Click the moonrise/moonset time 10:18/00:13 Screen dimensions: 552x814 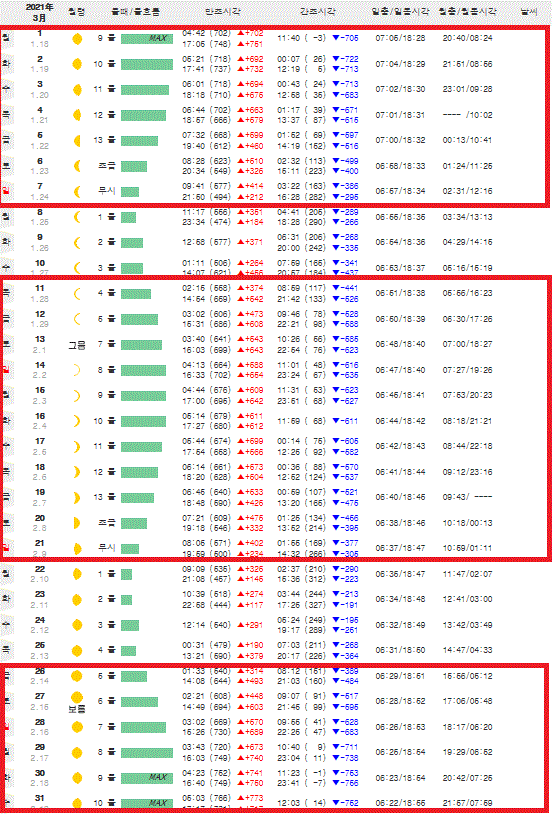pyautogui.click(x=467, y=523)
